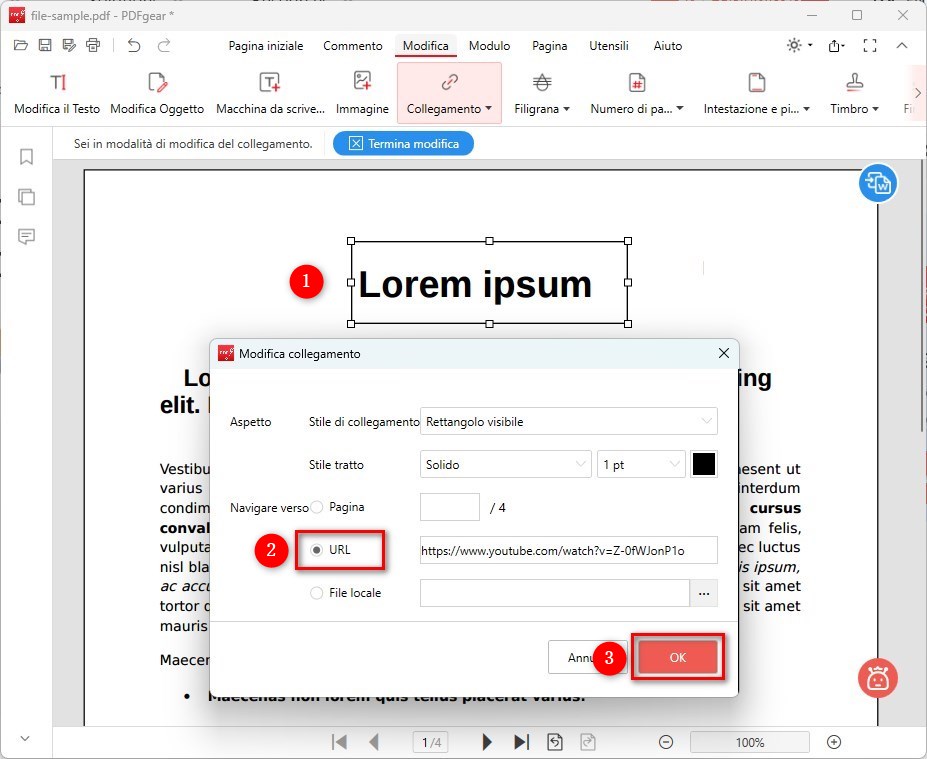
Task: Switch to the Commento ribbon tab
Action: coord(353,45)
